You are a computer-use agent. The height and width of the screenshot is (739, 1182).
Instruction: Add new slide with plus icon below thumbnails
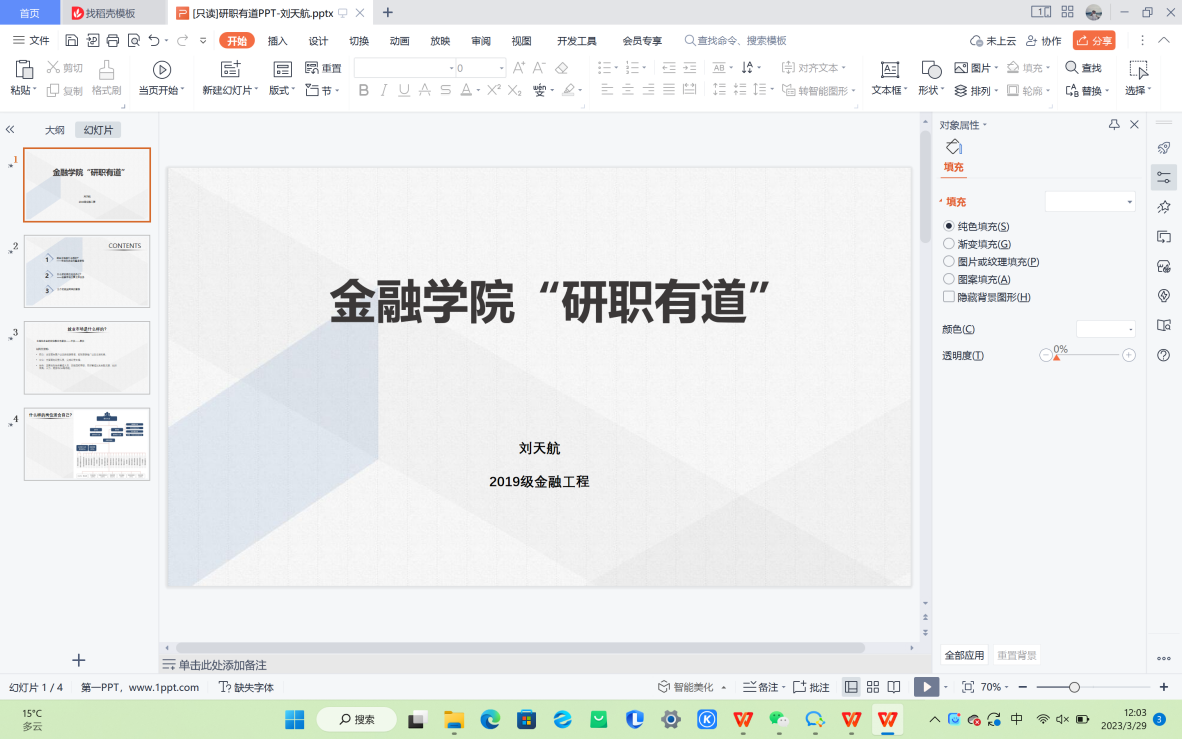coord(79,660)
